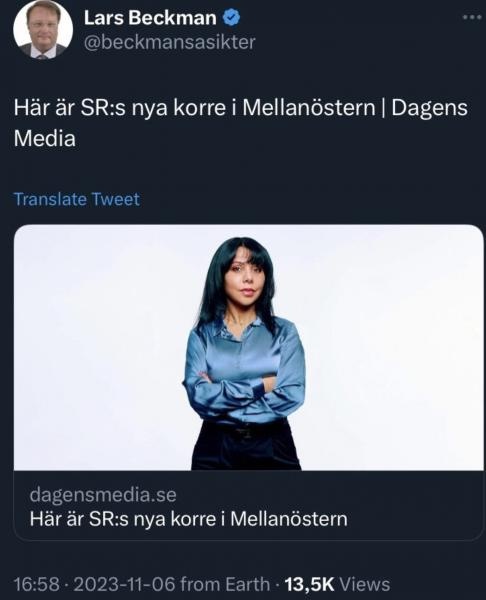The height and width of the screenshot is (600, 486).
Task: Select the first line of the tweet body text
Action: [241, 108]
